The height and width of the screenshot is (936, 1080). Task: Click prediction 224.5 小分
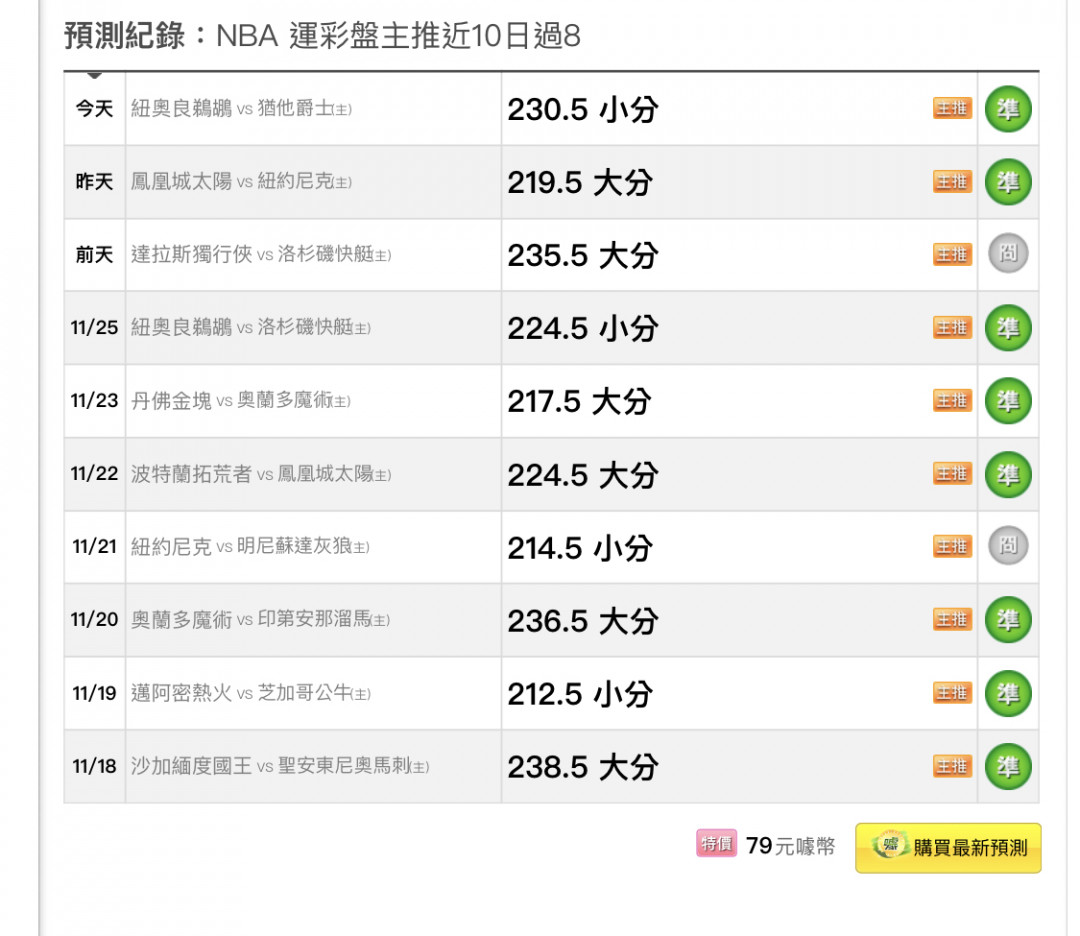(x=583, y=329)
